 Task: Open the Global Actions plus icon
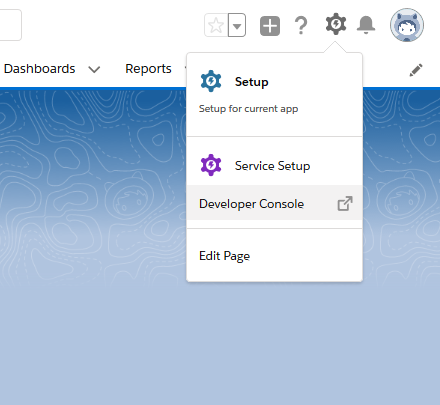pos(270,26)
